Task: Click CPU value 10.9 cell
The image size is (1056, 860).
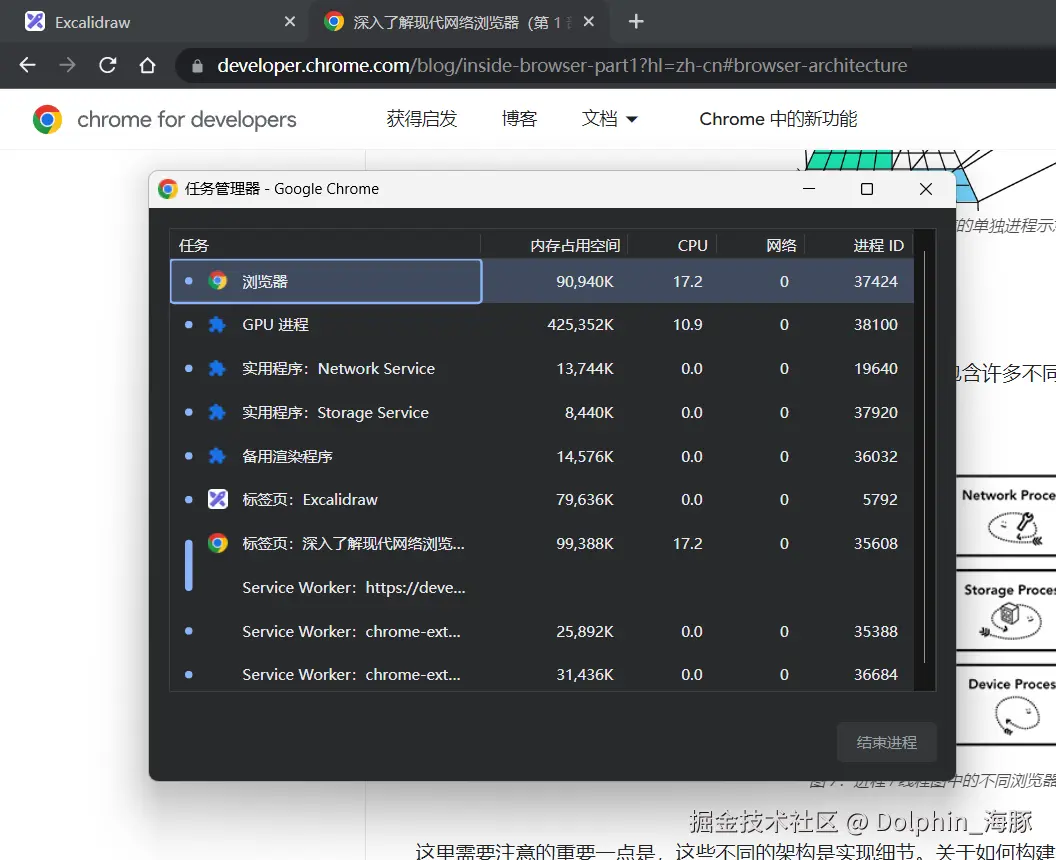Action: 688,325
